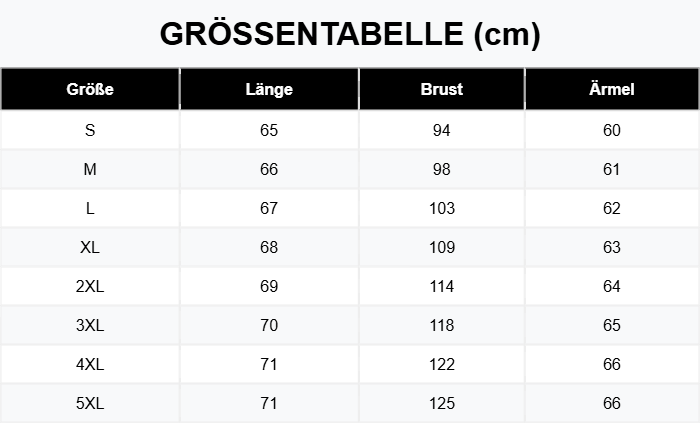Select the 4XL size cell
The width and height of the screenshot is (700, 423).
click(90, 365)
